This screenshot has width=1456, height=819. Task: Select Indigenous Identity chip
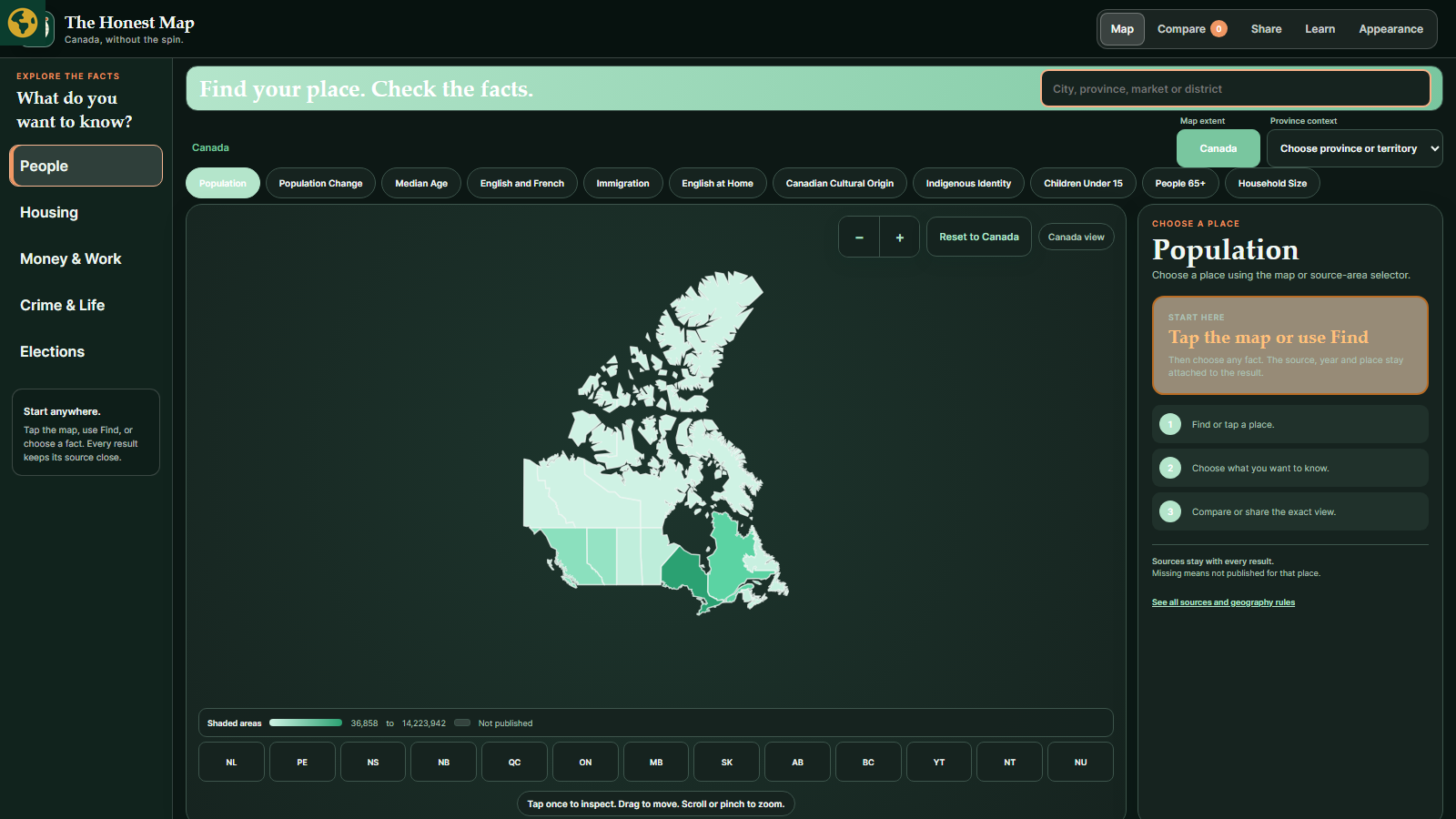pyautogui.click(x=968, y=183)
